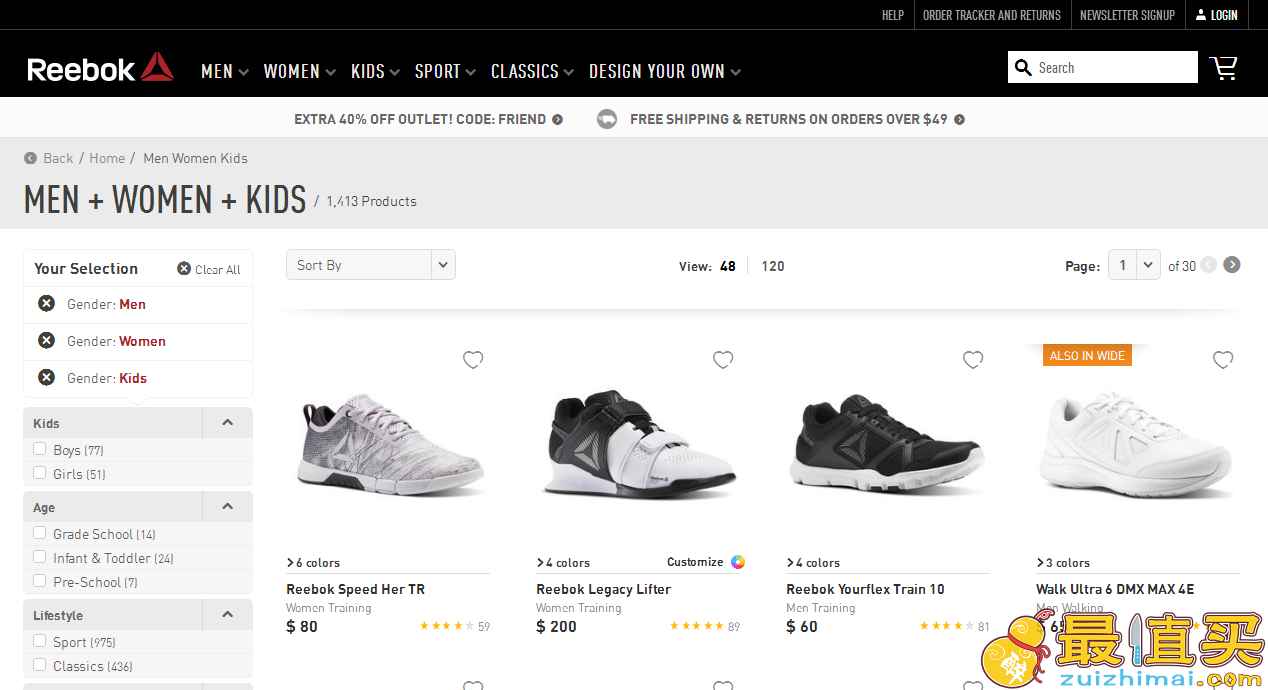Enable the Grade School age filter
The image size is (1268, 690).
(40, 533)
